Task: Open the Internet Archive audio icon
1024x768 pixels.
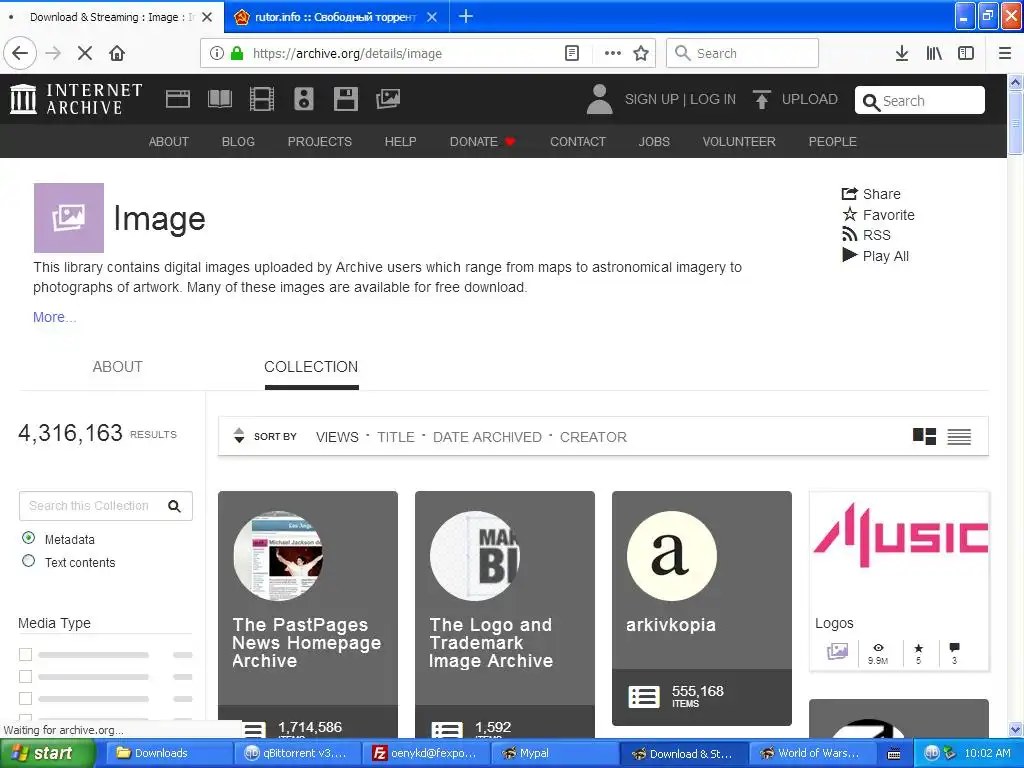Action: pyautogui.click(x=304, y=99)
